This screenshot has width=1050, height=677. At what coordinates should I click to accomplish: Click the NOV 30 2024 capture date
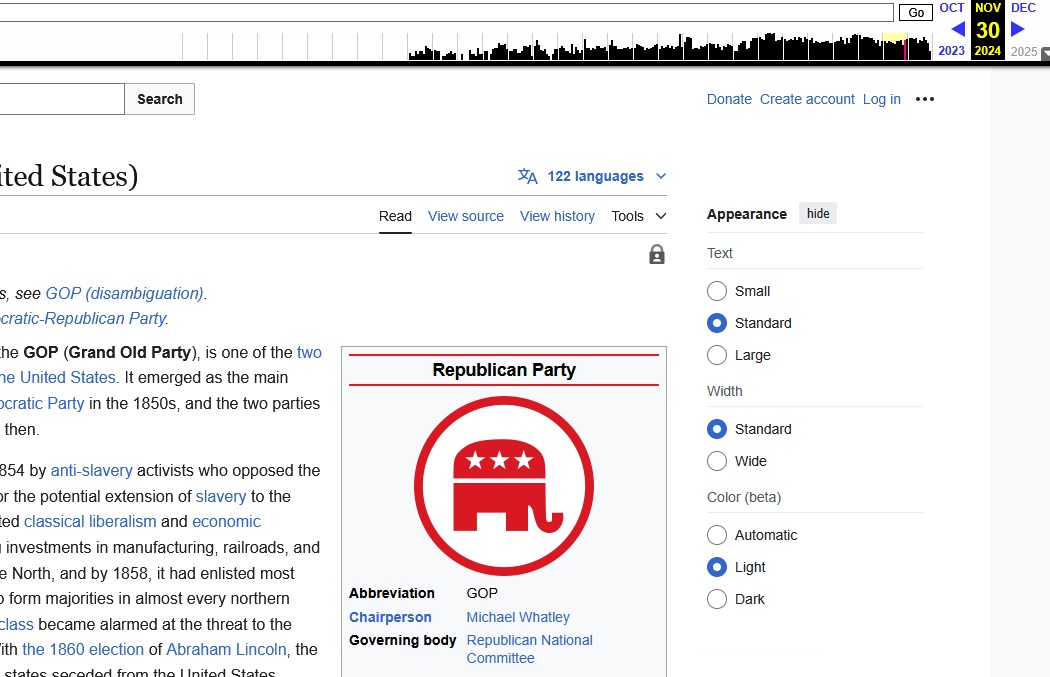[988, 29]
